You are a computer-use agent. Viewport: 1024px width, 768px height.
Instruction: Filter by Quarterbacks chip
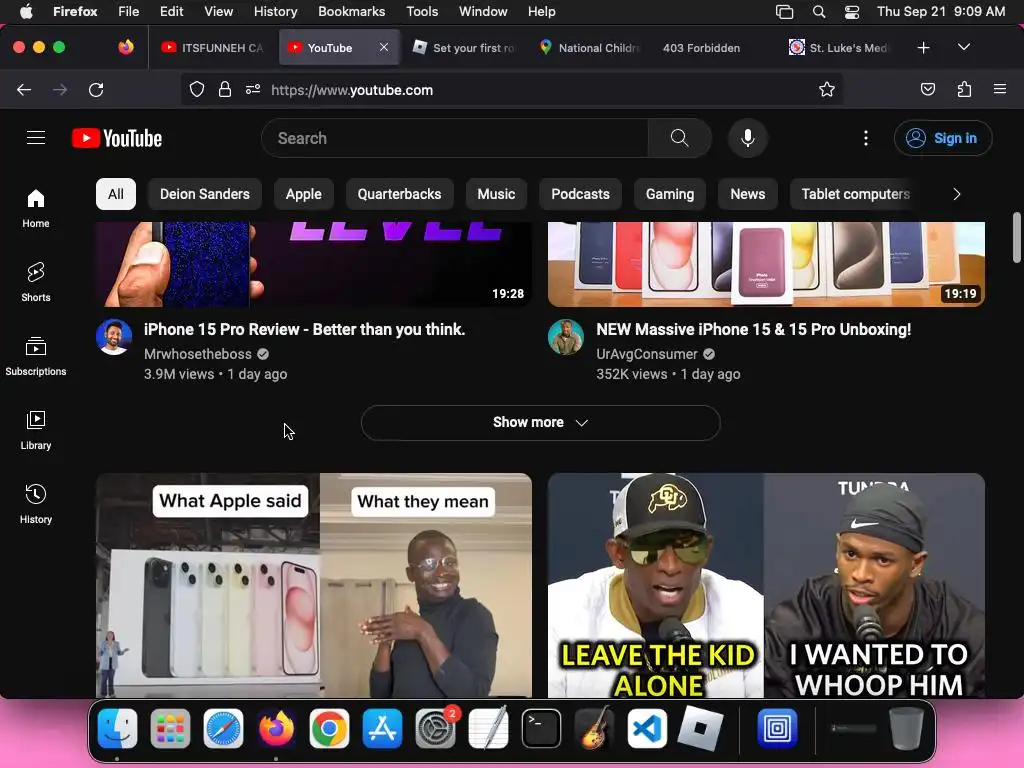click(399, 194)
